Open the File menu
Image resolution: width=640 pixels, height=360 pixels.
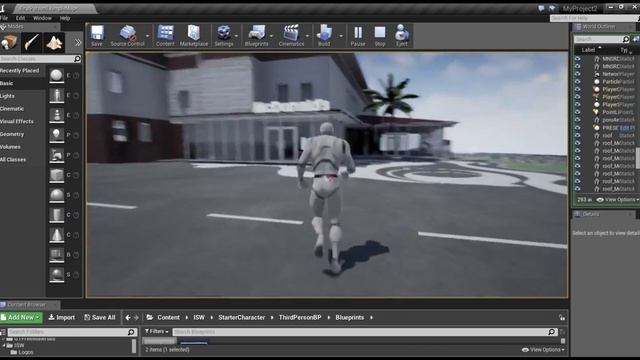(4, 18)
